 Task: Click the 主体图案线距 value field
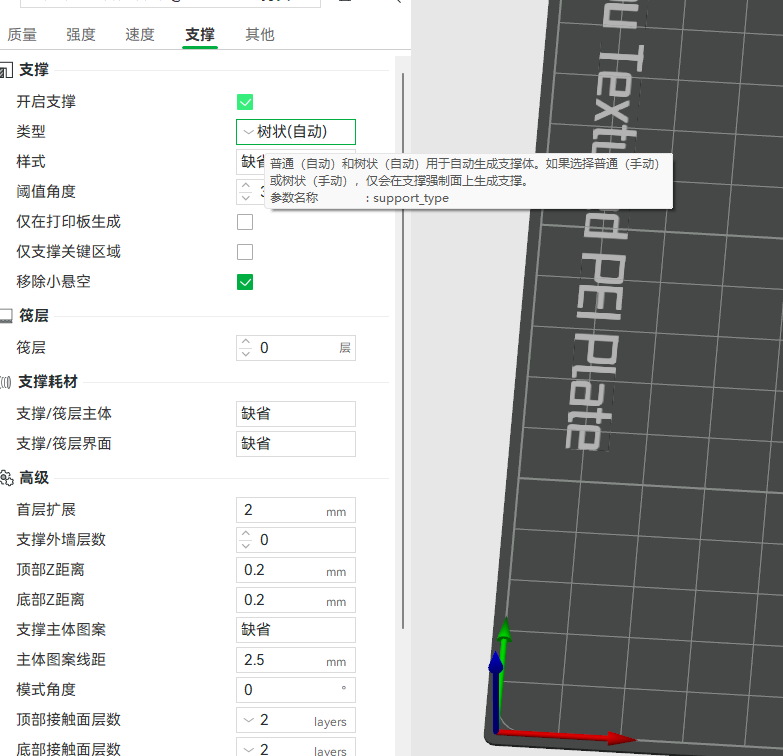[296, 660]
